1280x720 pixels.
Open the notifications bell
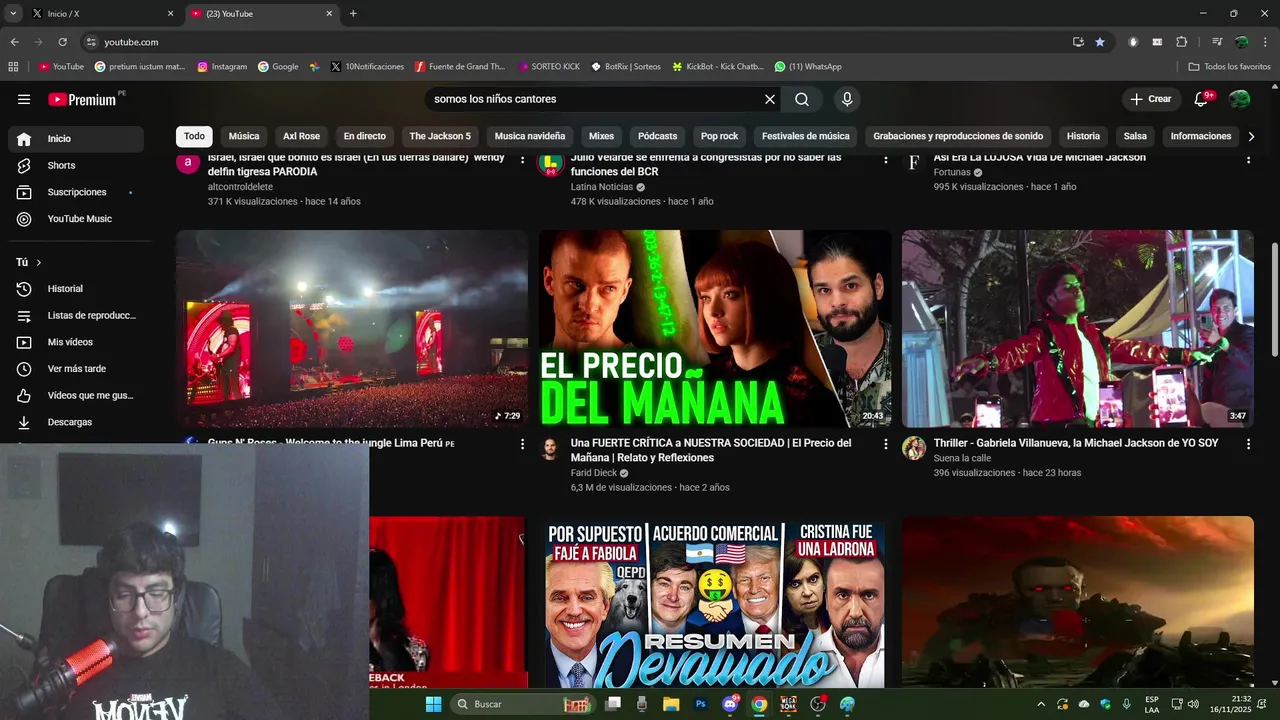pyautogui.click(x=1202, y=99)
